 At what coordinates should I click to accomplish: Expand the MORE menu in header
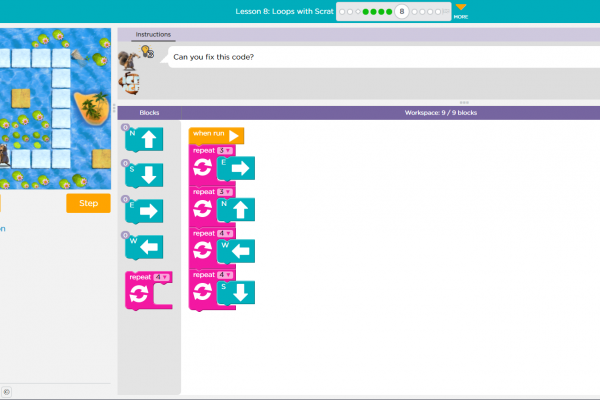click(x=460, y=11)
